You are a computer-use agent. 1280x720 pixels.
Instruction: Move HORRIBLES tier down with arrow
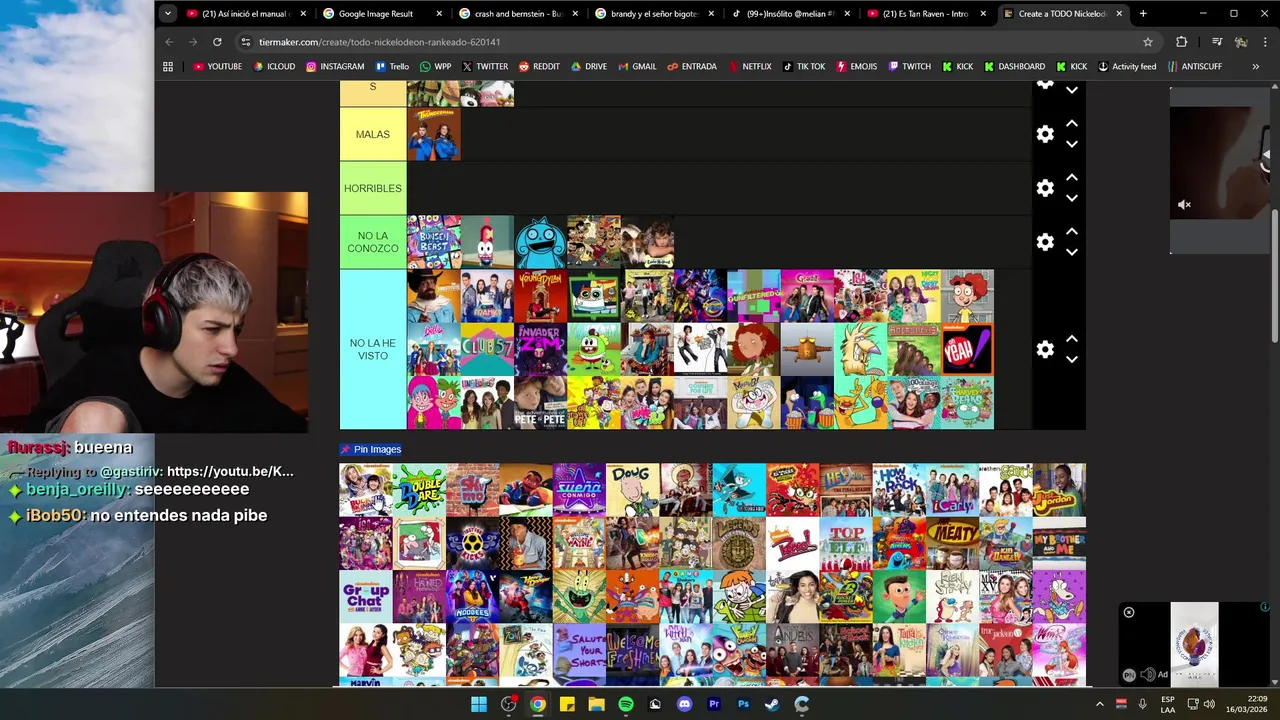click(1071, 198)
